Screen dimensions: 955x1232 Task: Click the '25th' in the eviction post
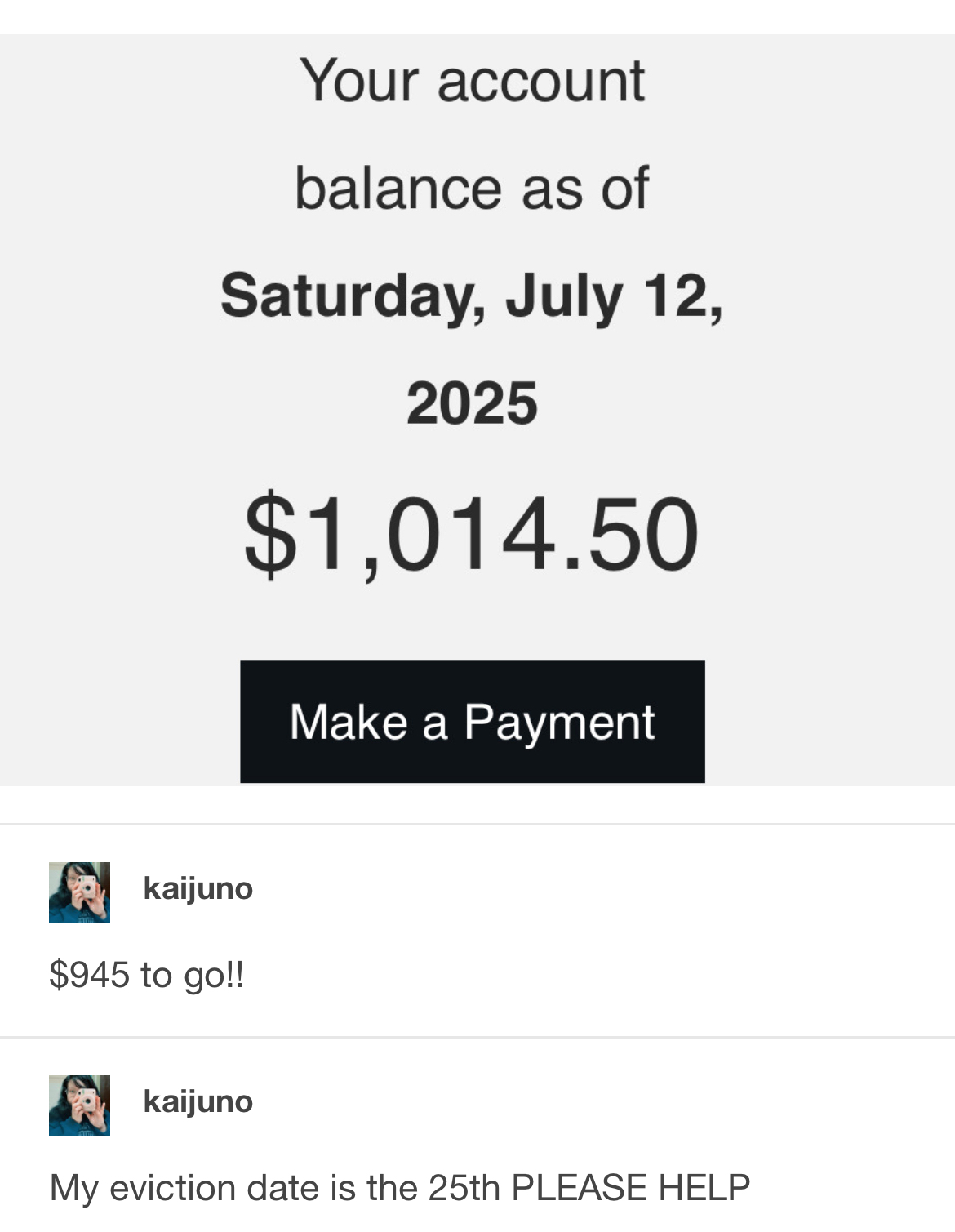(464, 1188)
